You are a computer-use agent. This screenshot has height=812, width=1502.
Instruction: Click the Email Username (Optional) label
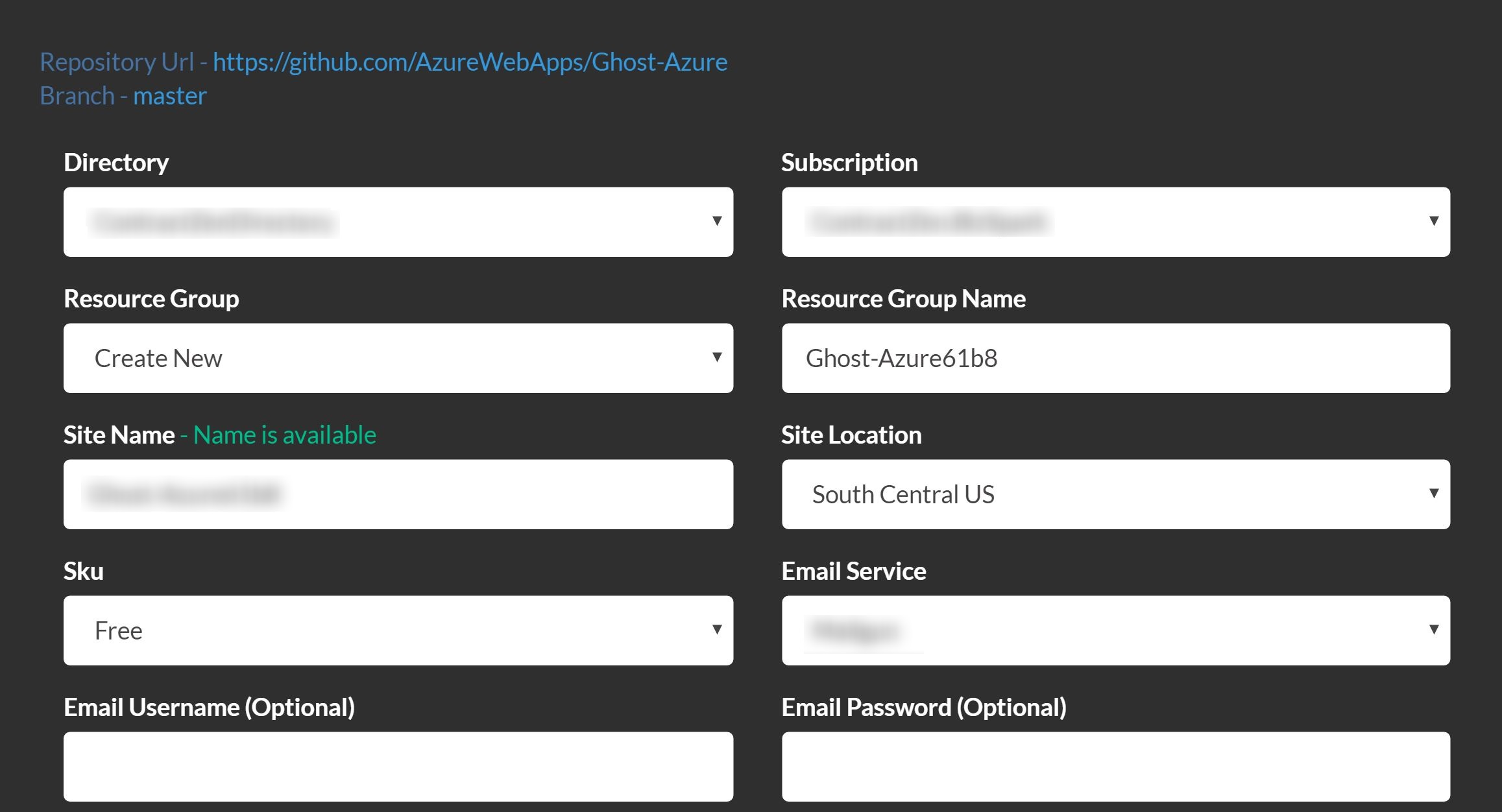click(x=210, y=708)
